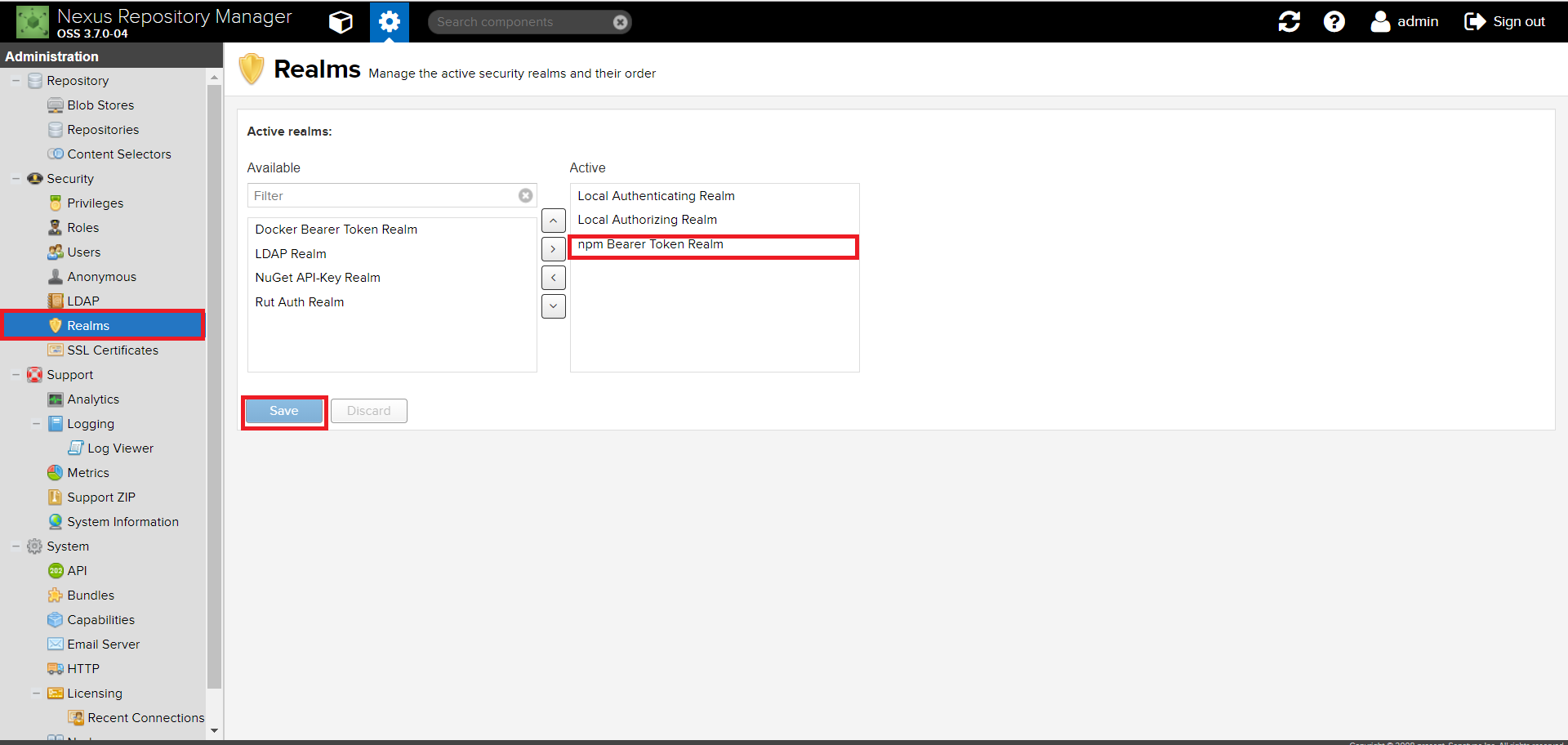Collapse the System tree node
Viewport: 1568px width, 745px height.
[x=16, y=546]
